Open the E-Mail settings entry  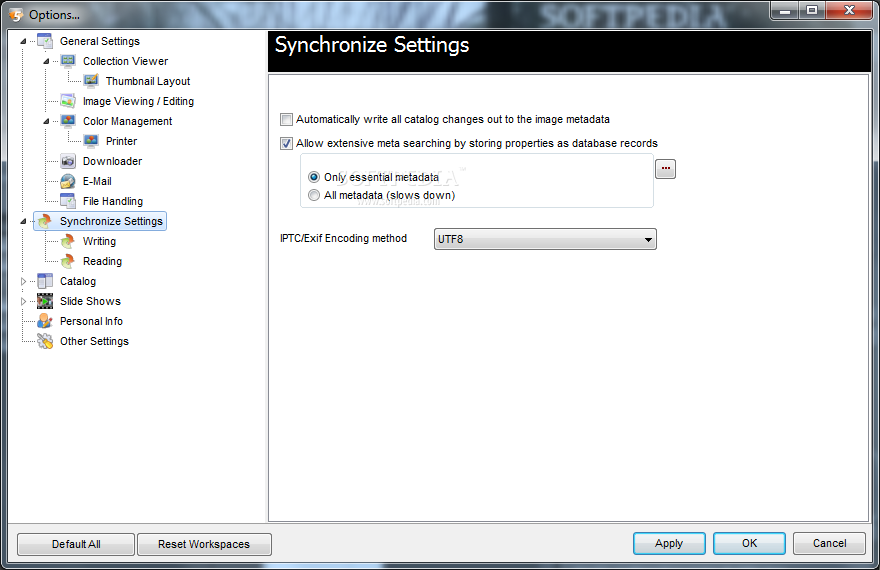97,181
